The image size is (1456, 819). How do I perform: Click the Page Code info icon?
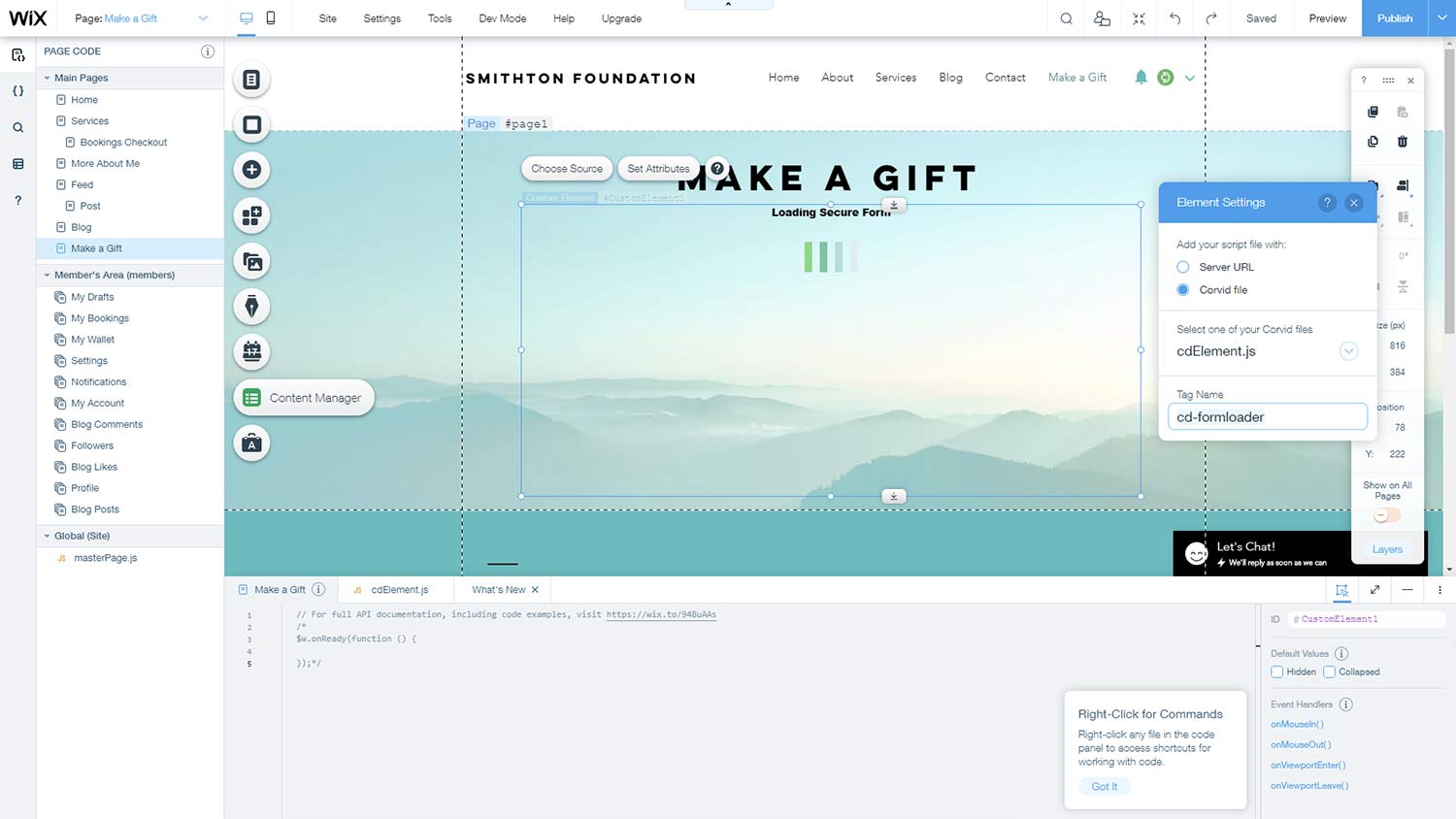(207, 51)
